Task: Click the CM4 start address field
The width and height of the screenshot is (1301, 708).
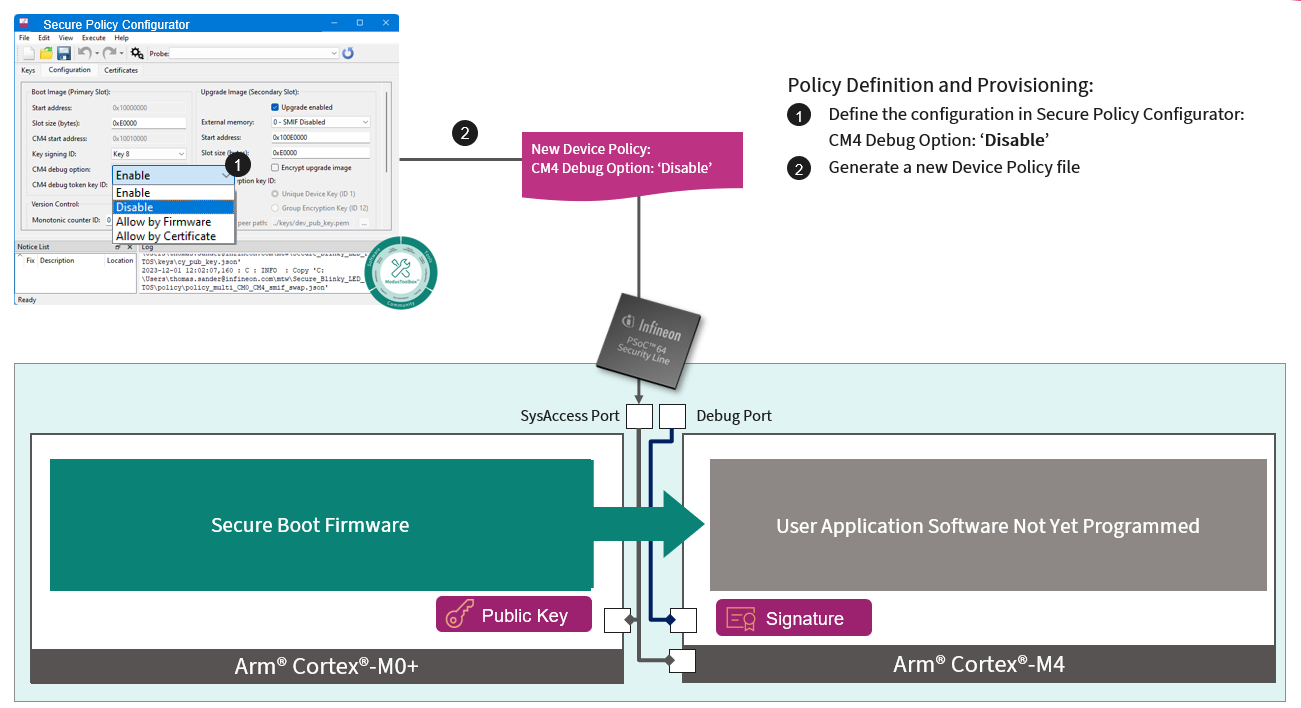Action: [149, 138]
